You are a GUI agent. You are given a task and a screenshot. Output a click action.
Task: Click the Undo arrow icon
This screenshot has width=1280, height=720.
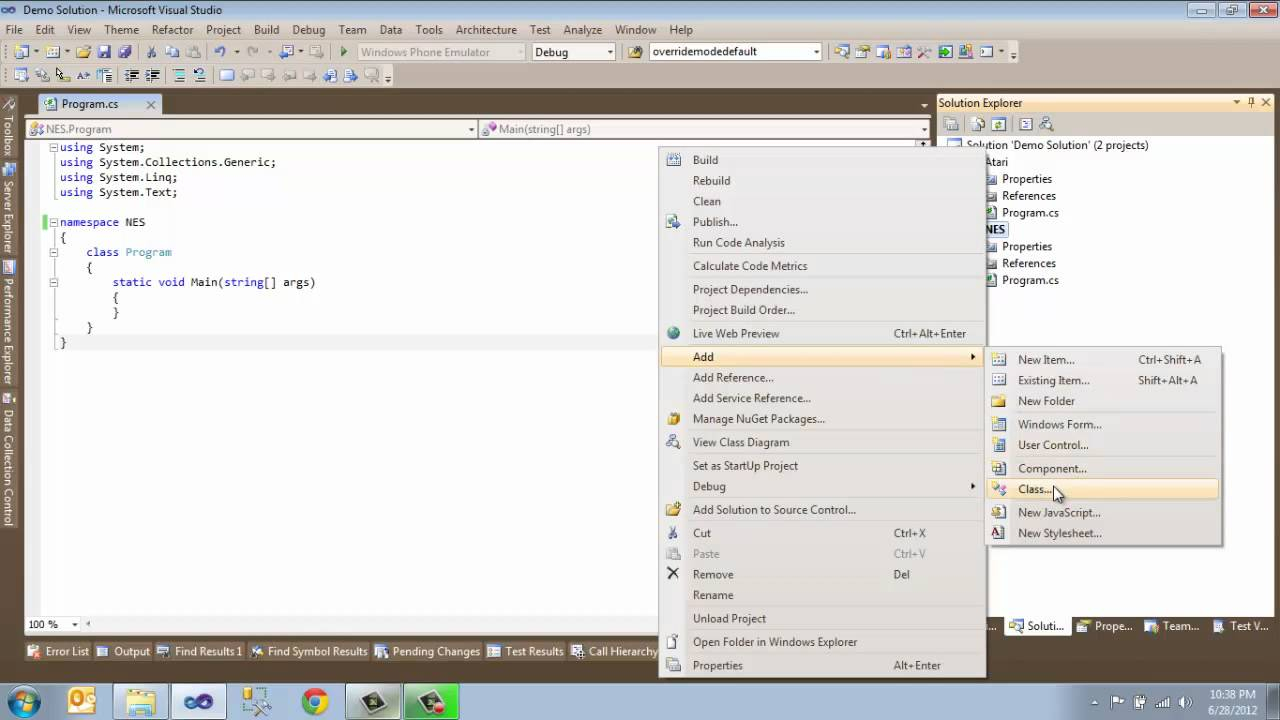(x=220, y=52)
